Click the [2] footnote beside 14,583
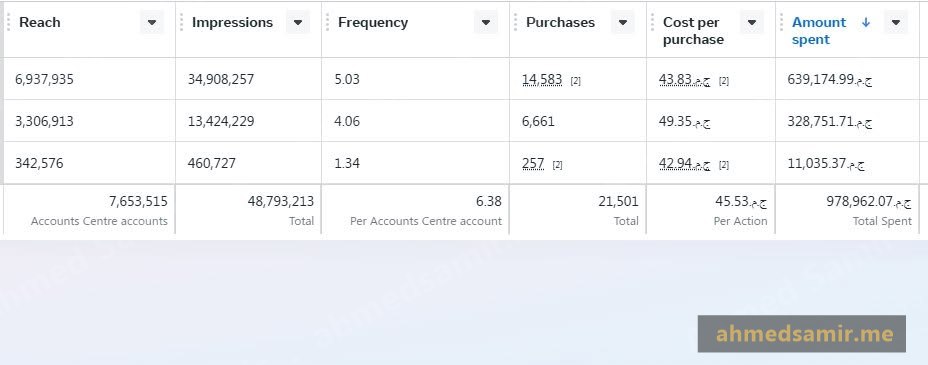The width and height of the screenshot is (928, 365). (575, 81)
